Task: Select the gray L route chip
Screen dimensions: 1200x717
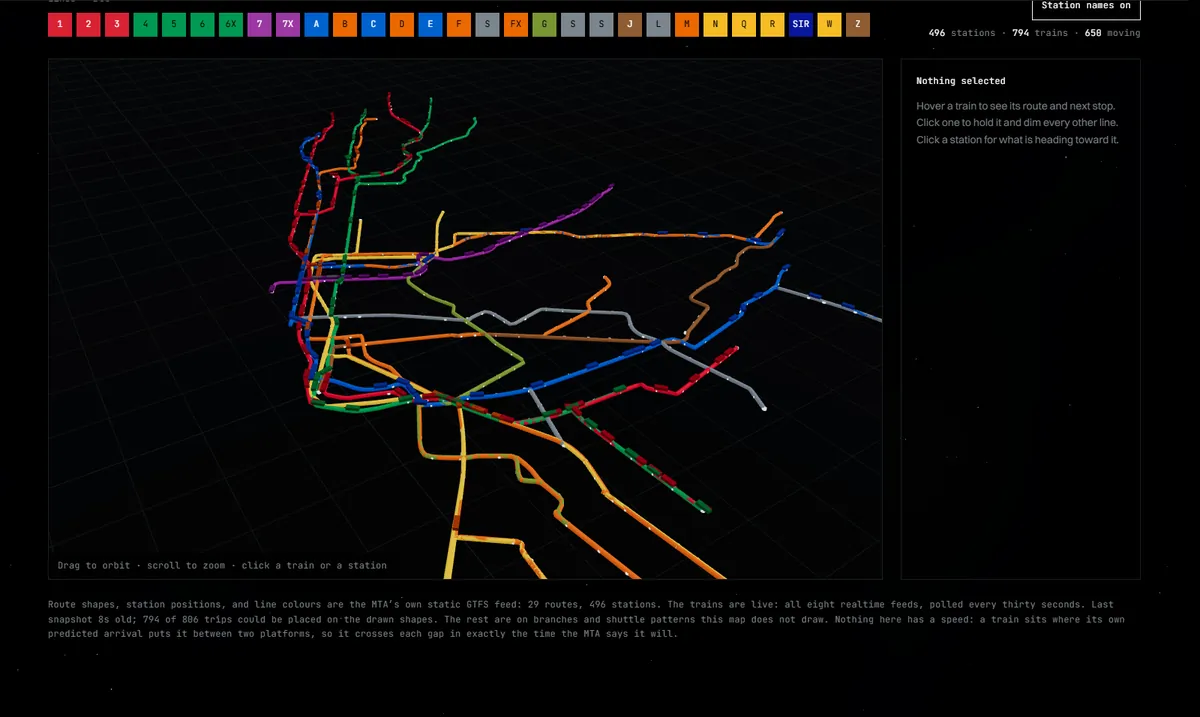Action: point(658,25)
